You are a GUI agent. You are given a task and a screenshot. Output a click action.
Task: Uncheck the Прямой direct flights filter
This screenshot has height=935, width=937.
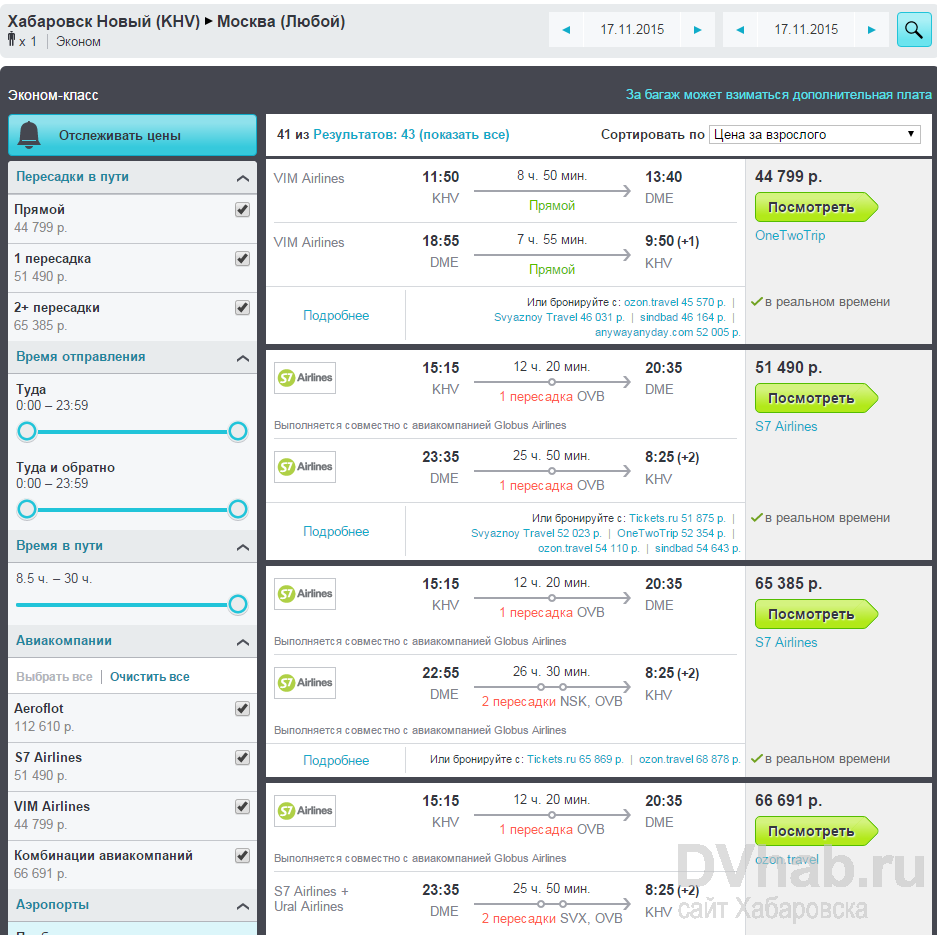242,210
